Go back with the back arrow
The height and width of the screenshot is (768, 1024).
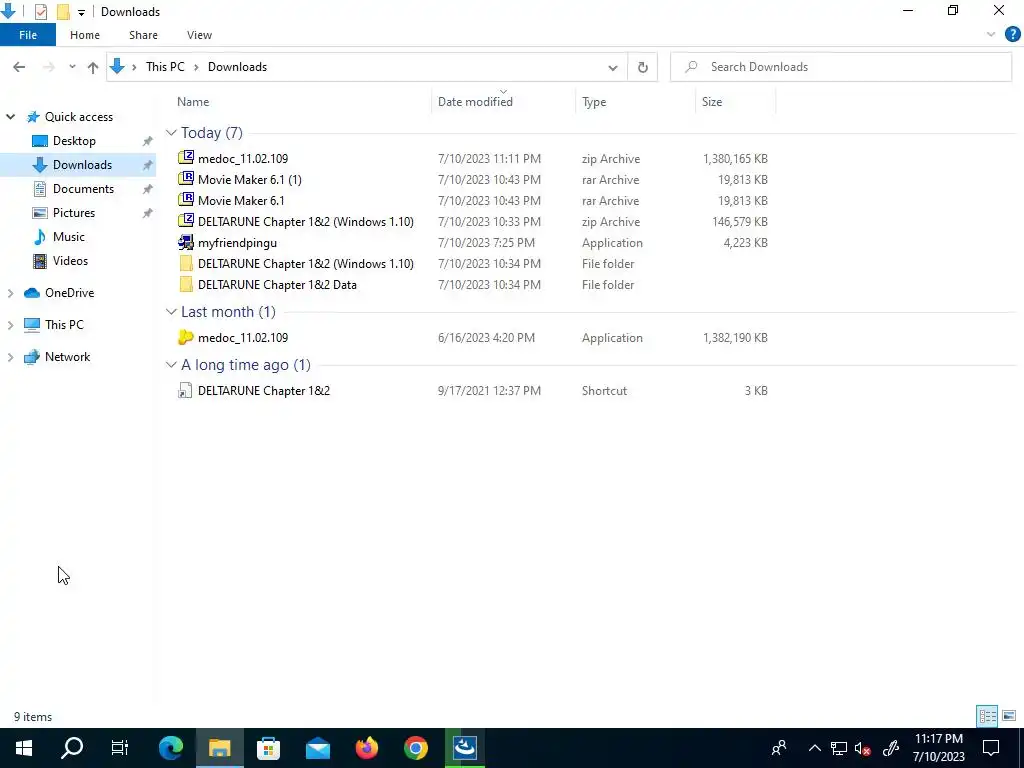point(19,67)
